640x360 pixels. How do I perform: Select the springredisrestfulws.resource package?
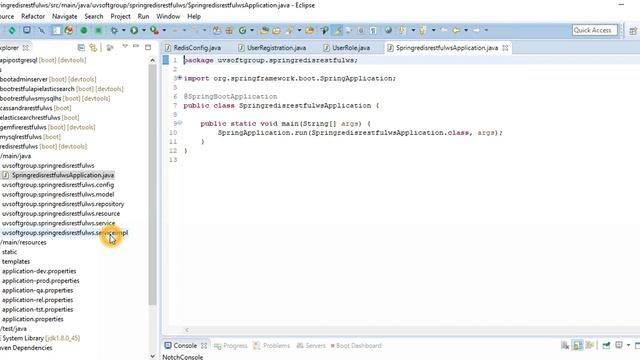[61, 213]
